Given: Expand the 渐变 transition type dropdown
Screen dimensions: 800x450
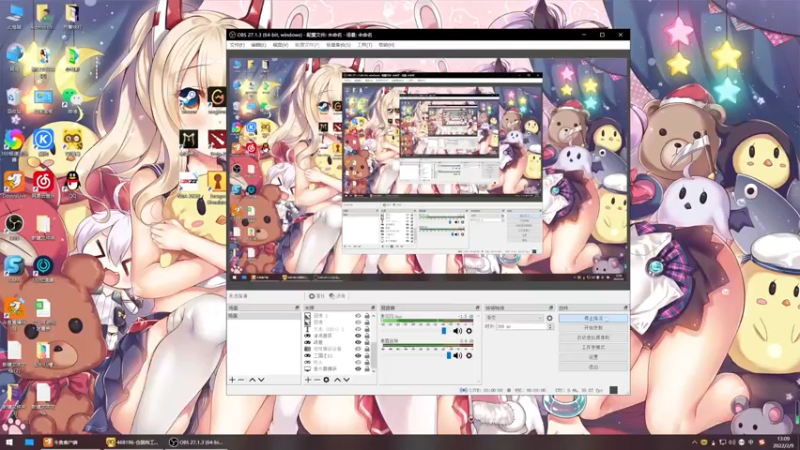Looking at the screenshot, I should pyautogui.click(x=514, y=318).
